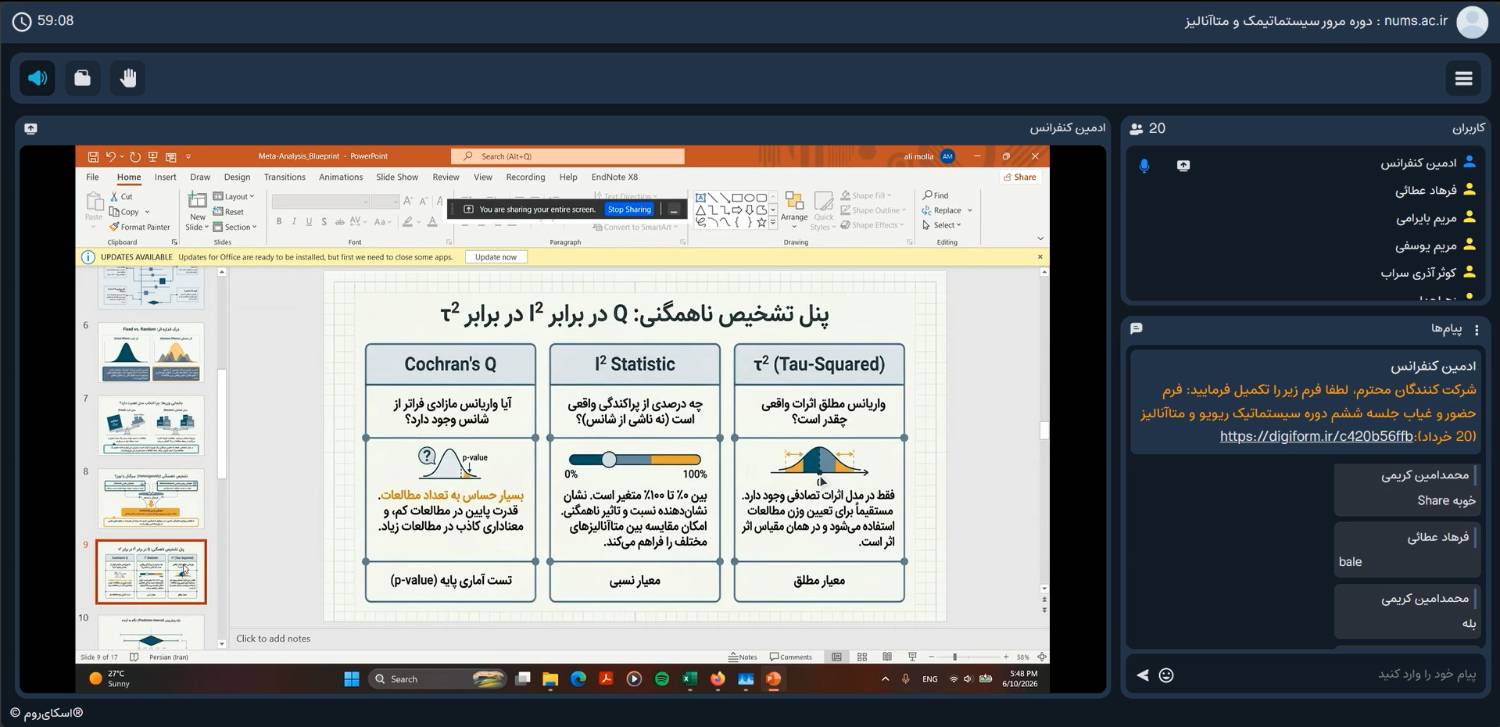Open the emoji picker in chat
The width and height of the screenshot is (1500, 727).
click(x=1166, y=675)
